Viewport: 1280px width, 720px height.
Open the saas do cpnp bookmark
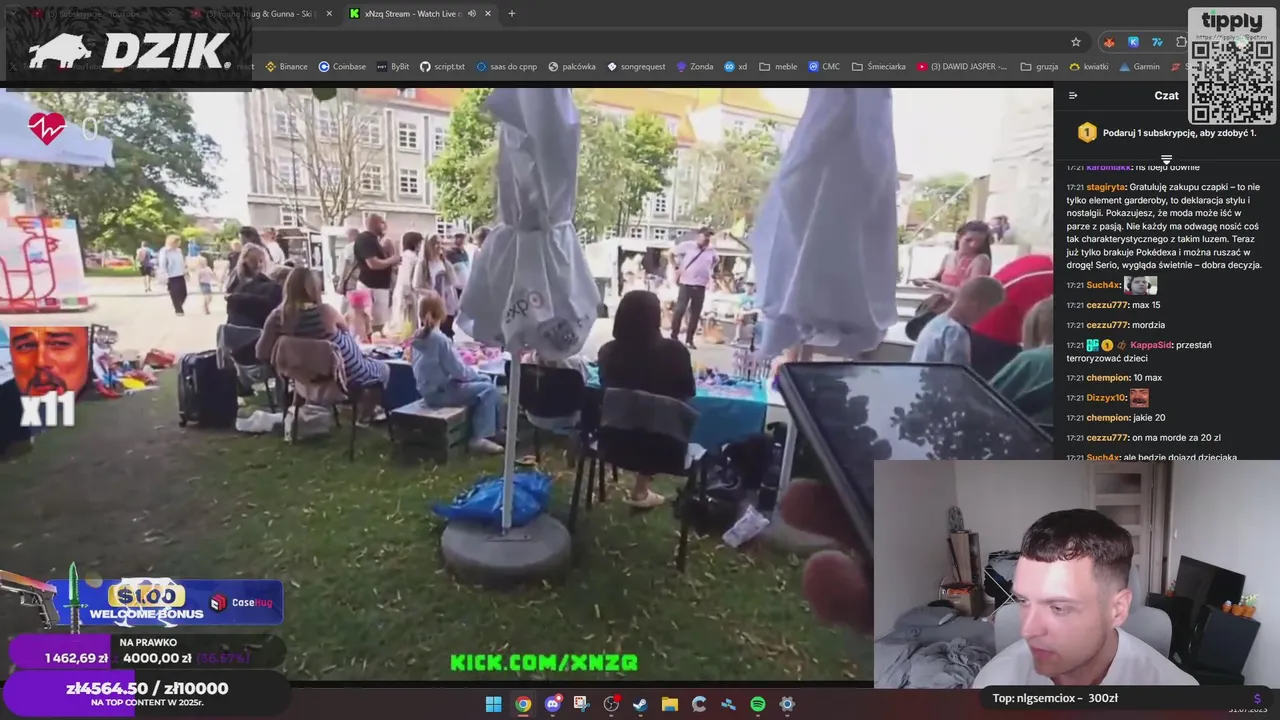click(506, 67)
